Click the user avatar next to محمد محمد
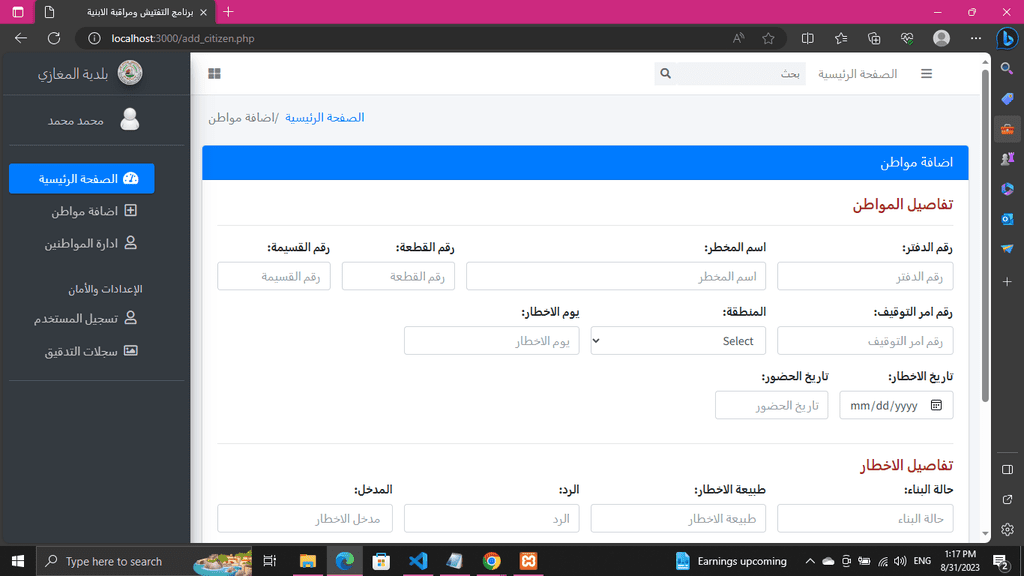The width and height of the screenshot is (1024, 576). [x=129, y=120]
